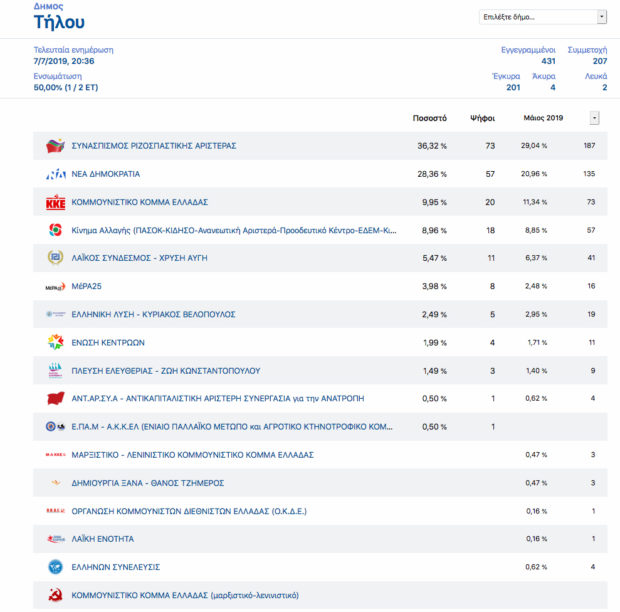Screen dimensions: 620x612
Task: Open ΠΛΕΥΣΗ ΕΛΕΥΘΕΡΙΑΣ - ΖΩΗ ΚΩΝΣΤΑΝΤΟΠΟΥΛΟΥ link
Action: 166,371
